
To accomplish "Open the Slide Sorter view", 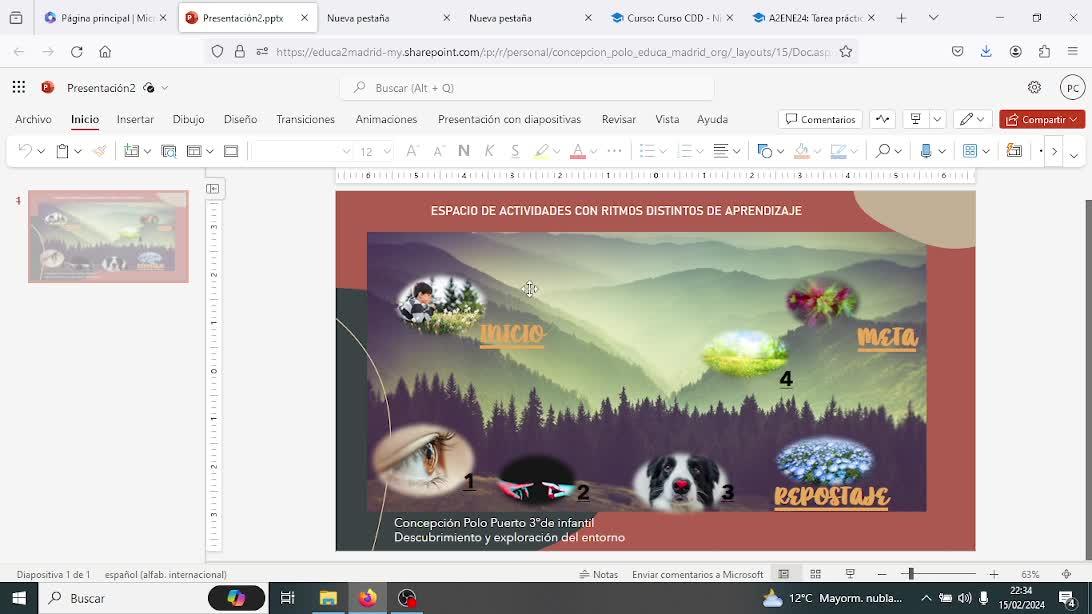I will pos(816,574).
